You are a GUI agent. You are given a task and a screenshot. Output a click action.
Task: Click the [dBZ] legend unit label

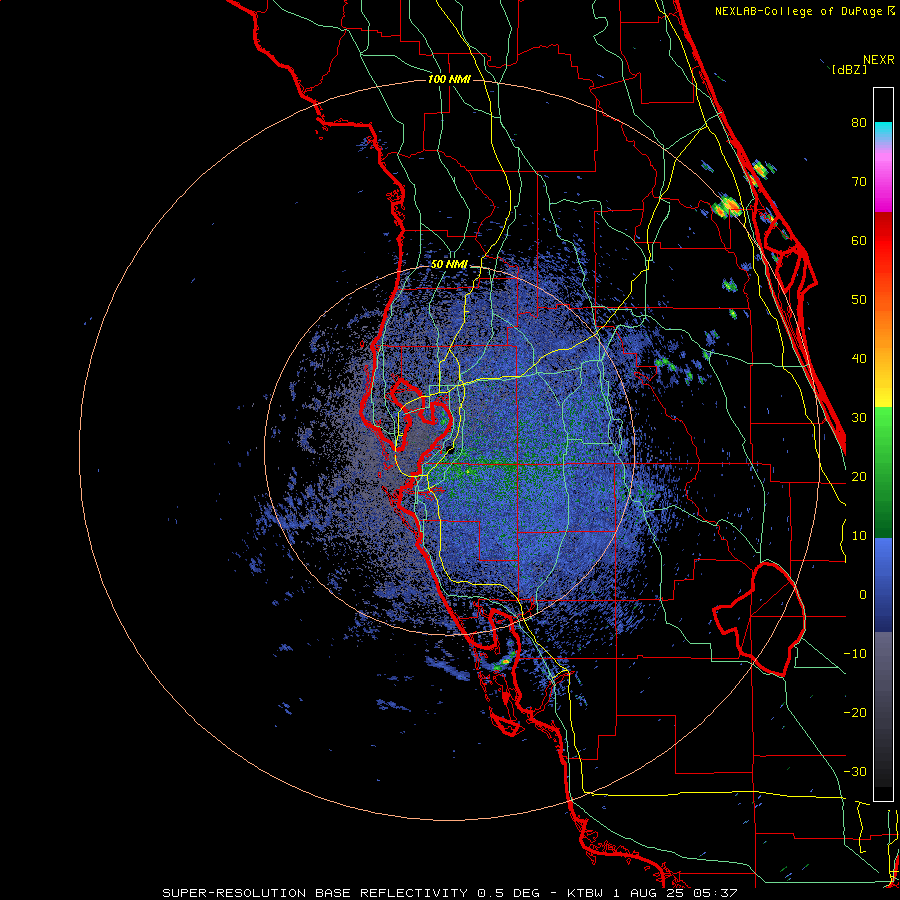(x=849, y=69)
